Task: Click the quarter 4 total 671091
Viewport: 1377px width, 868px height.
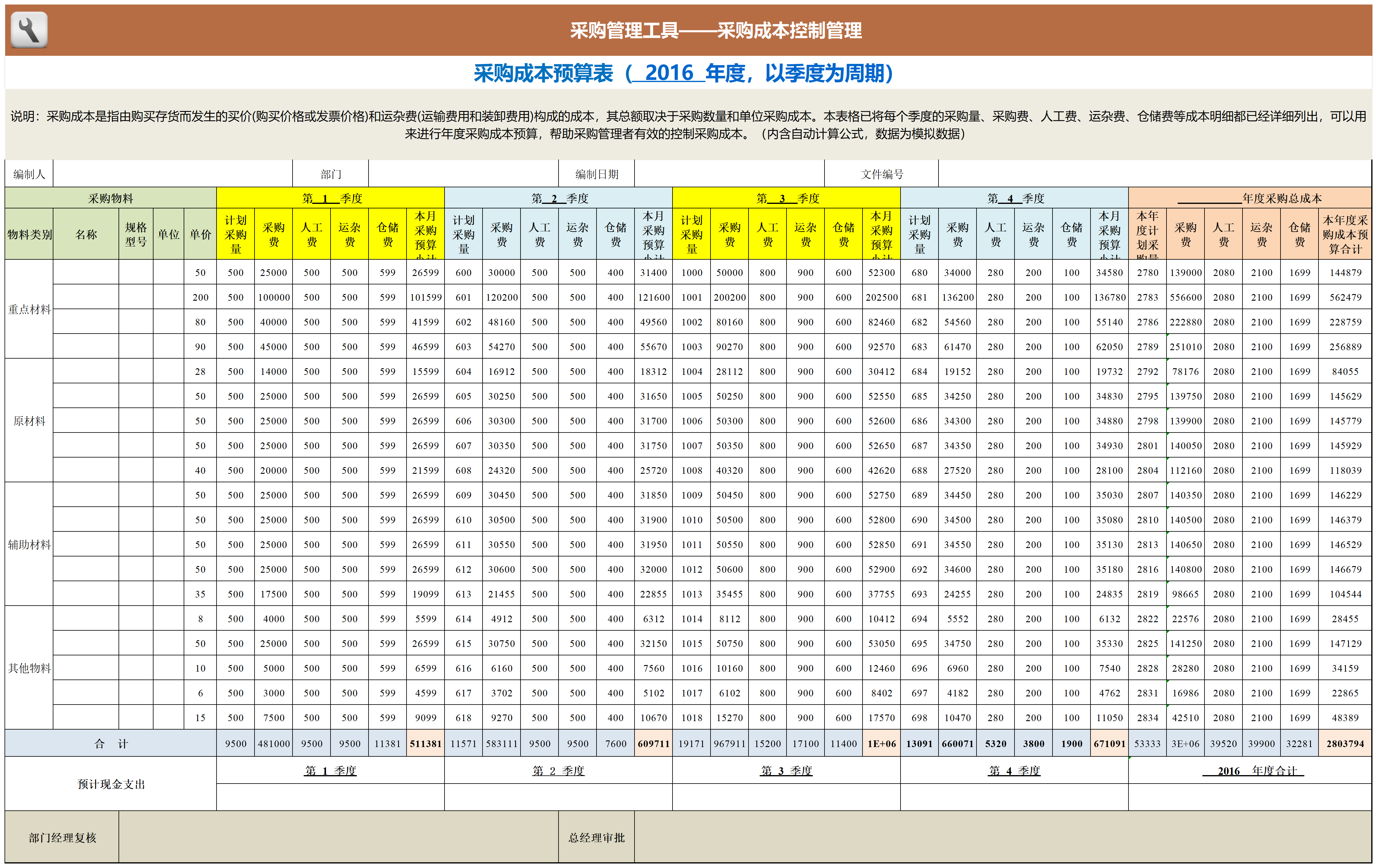Action: coord(1110,743)
